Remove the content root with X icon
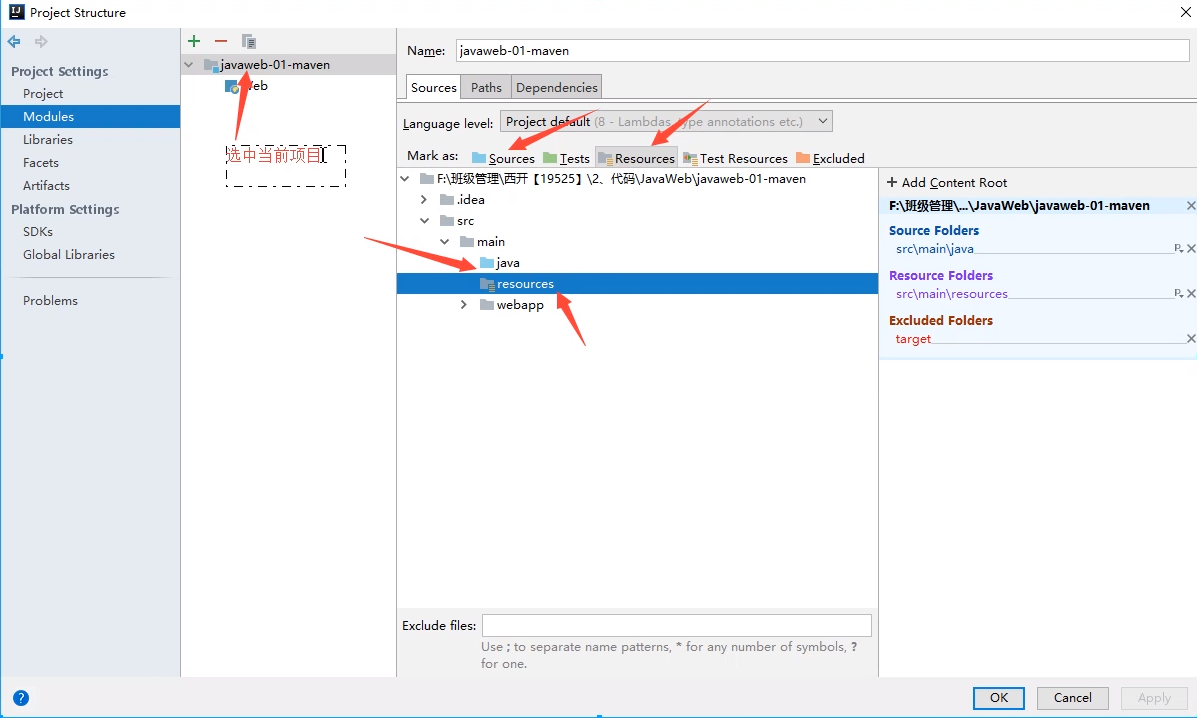This screenshot has height=718, width=1197. coord(1190,206)
